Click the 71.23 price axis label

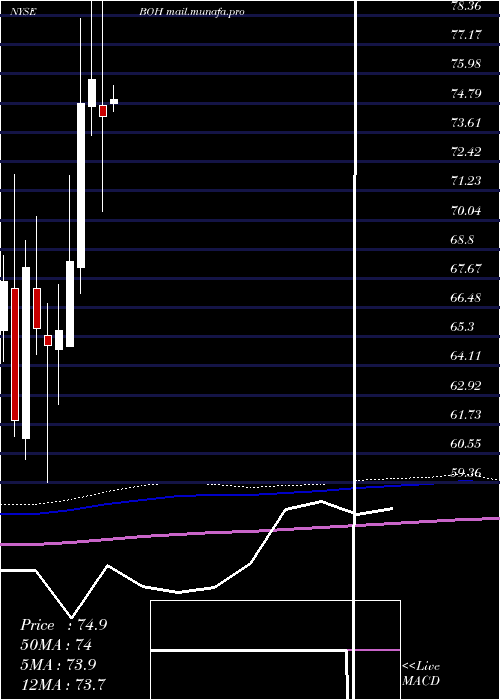click(466, 180)
